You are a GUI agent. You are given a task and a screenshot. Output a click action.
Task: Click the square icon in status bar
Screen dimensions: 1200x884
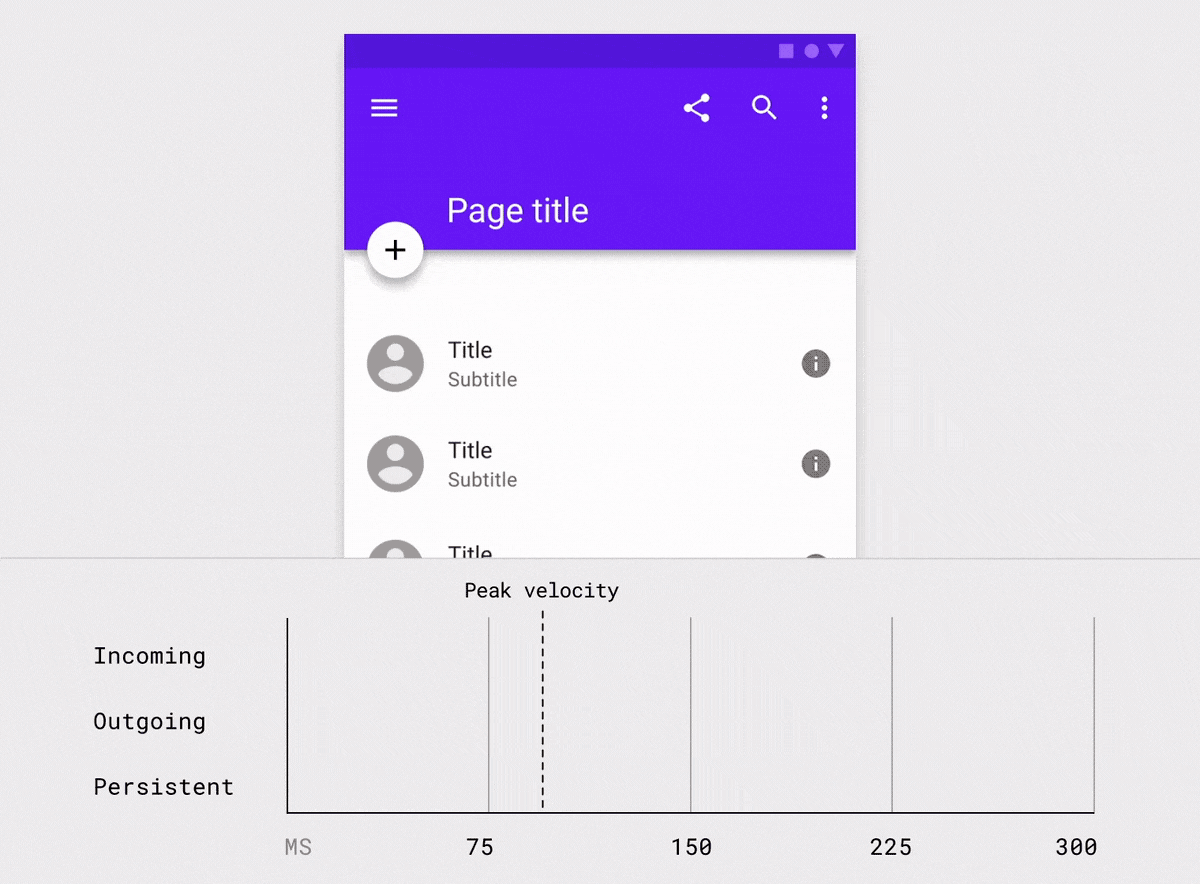pyautogui.click(x=786, y=51)
